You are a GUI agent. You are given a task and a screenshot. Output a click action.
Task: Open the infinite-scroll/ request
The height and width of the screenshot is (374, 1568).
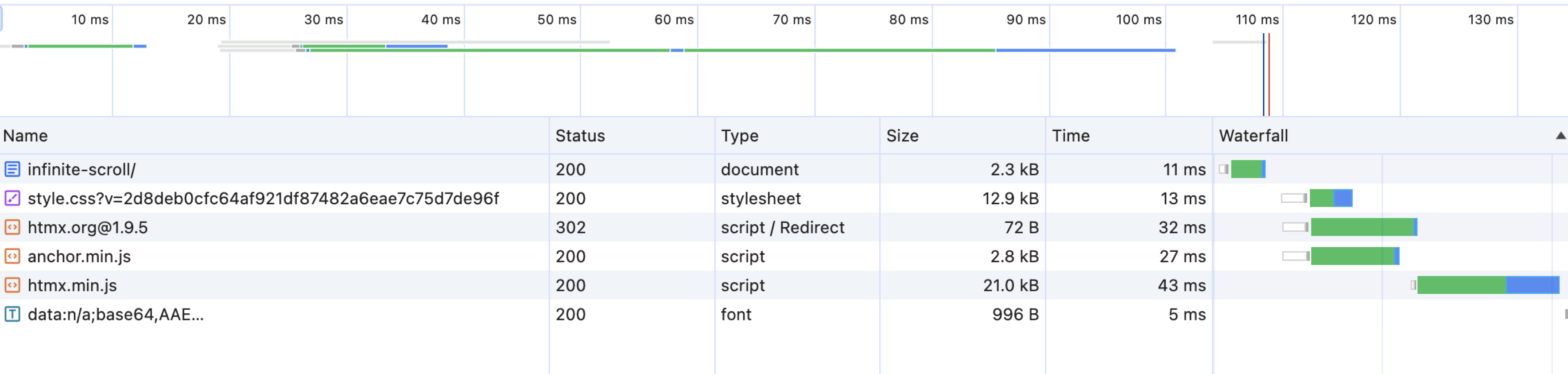pyautogui.click(x=82, y=169)
